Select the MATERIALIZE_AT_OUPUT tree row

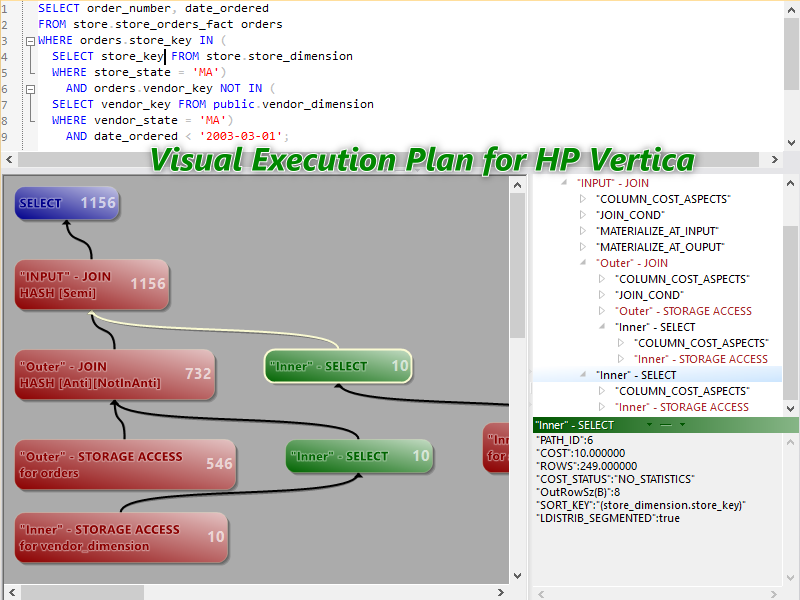[x=660, y=247]
